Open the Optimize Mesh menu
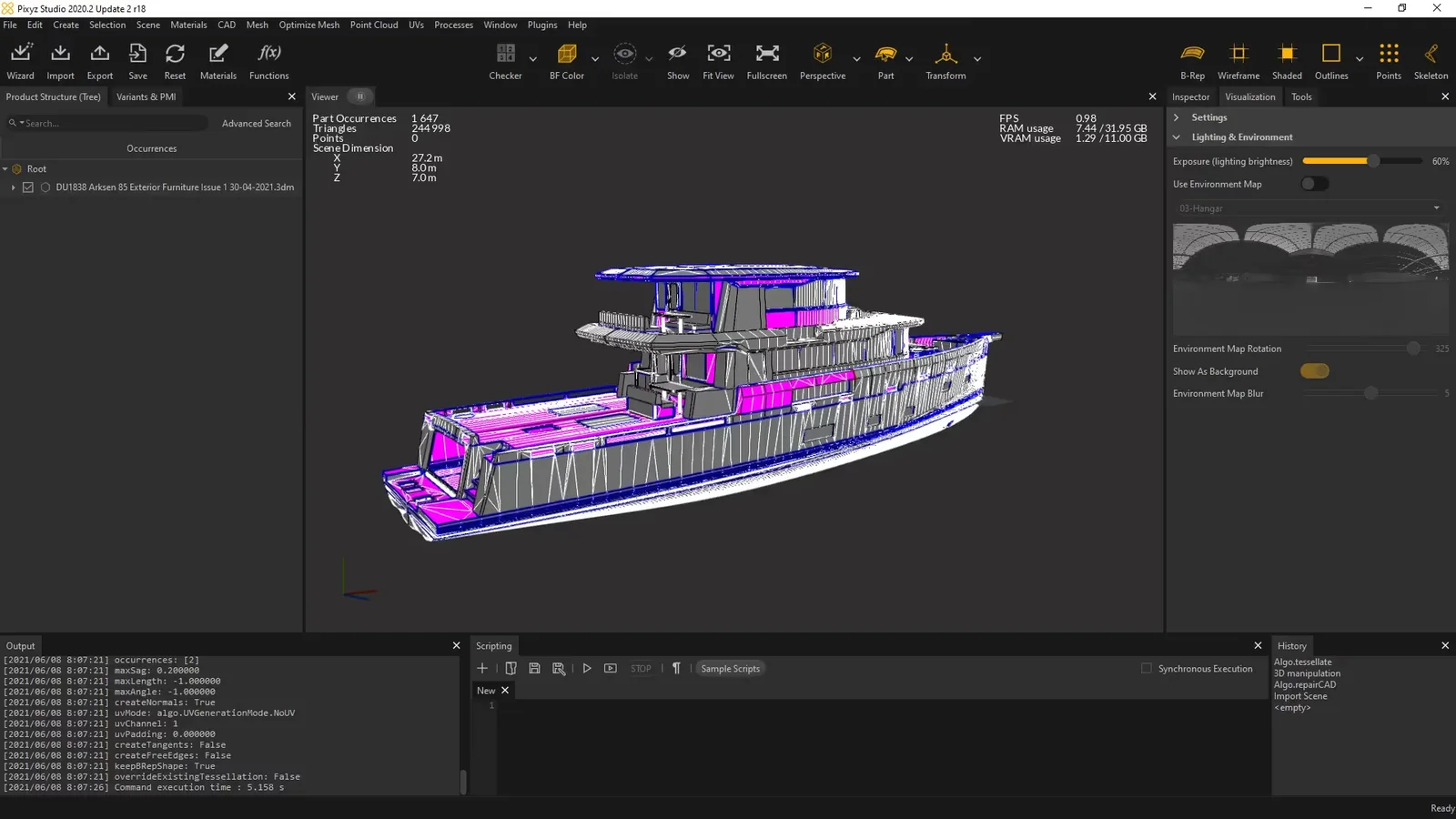1456x819 pixels. [x=309, y=25]
